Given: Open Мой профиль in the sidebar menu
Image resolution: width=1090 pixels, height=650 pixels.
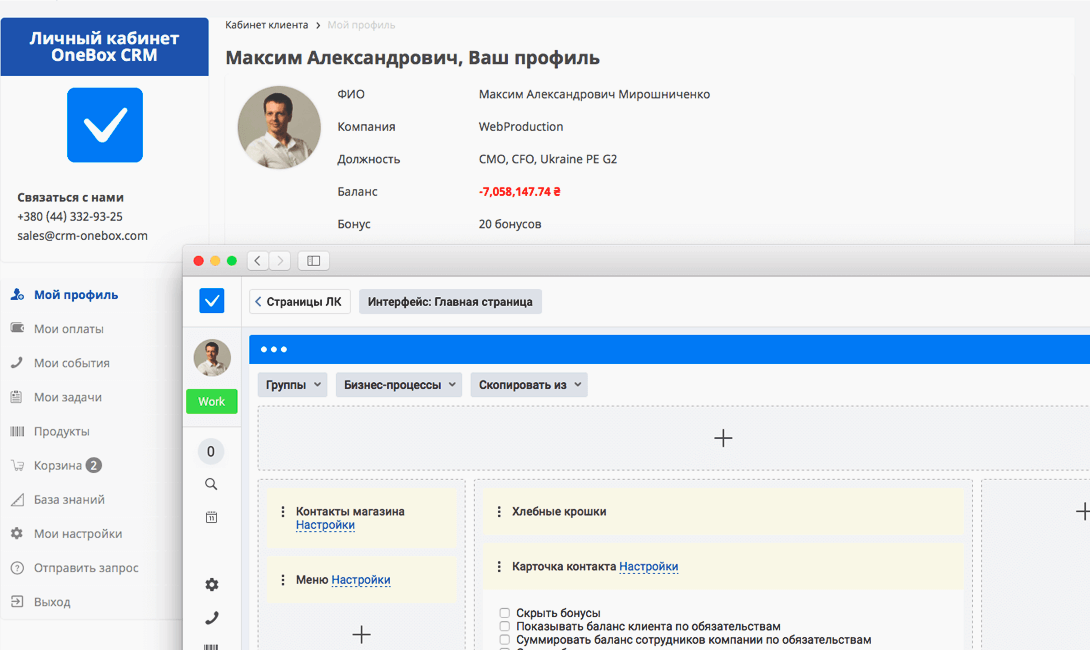Looking at the screenshot, I should [76, 295].
